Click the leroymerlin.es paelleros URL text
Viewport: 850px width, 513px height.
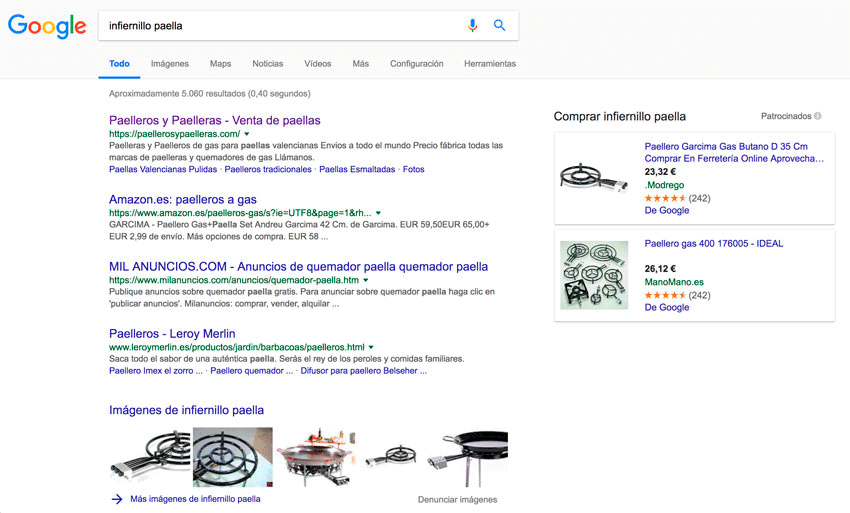pos(236,347)
